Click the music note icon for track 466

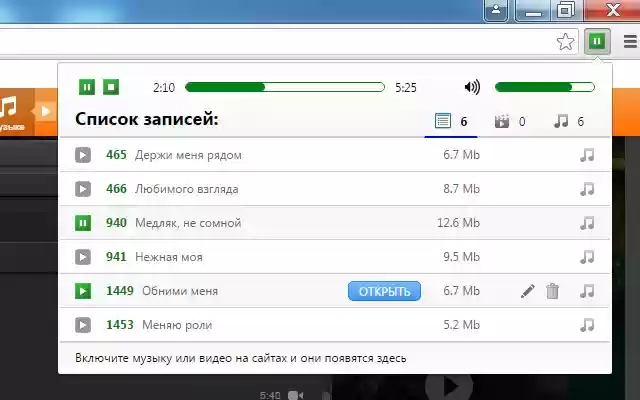(587, 189)
